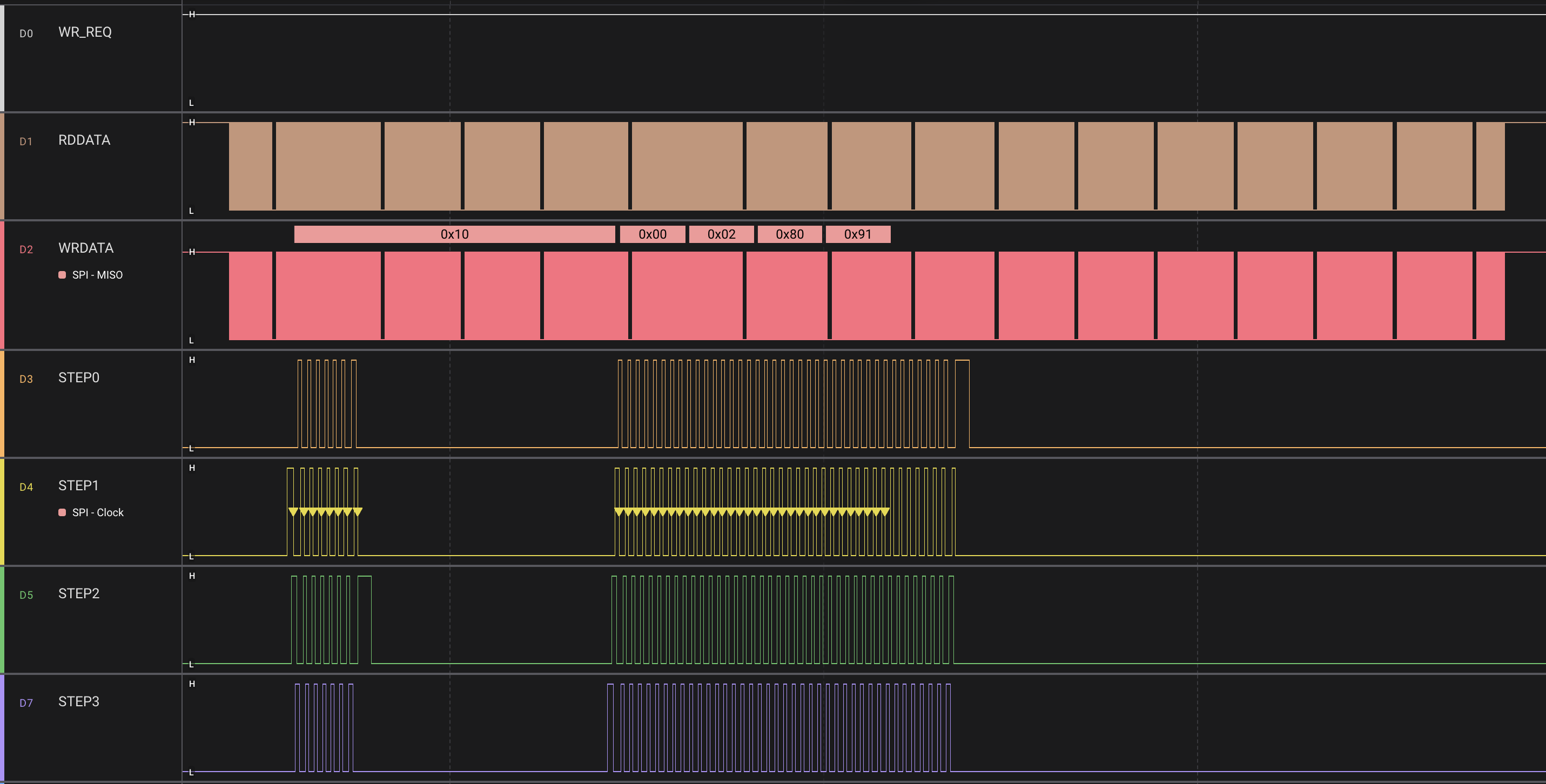Click the wide final STEP2 pulse of first burst
The image size is (1546, 784).
click(x=364, y=620)
